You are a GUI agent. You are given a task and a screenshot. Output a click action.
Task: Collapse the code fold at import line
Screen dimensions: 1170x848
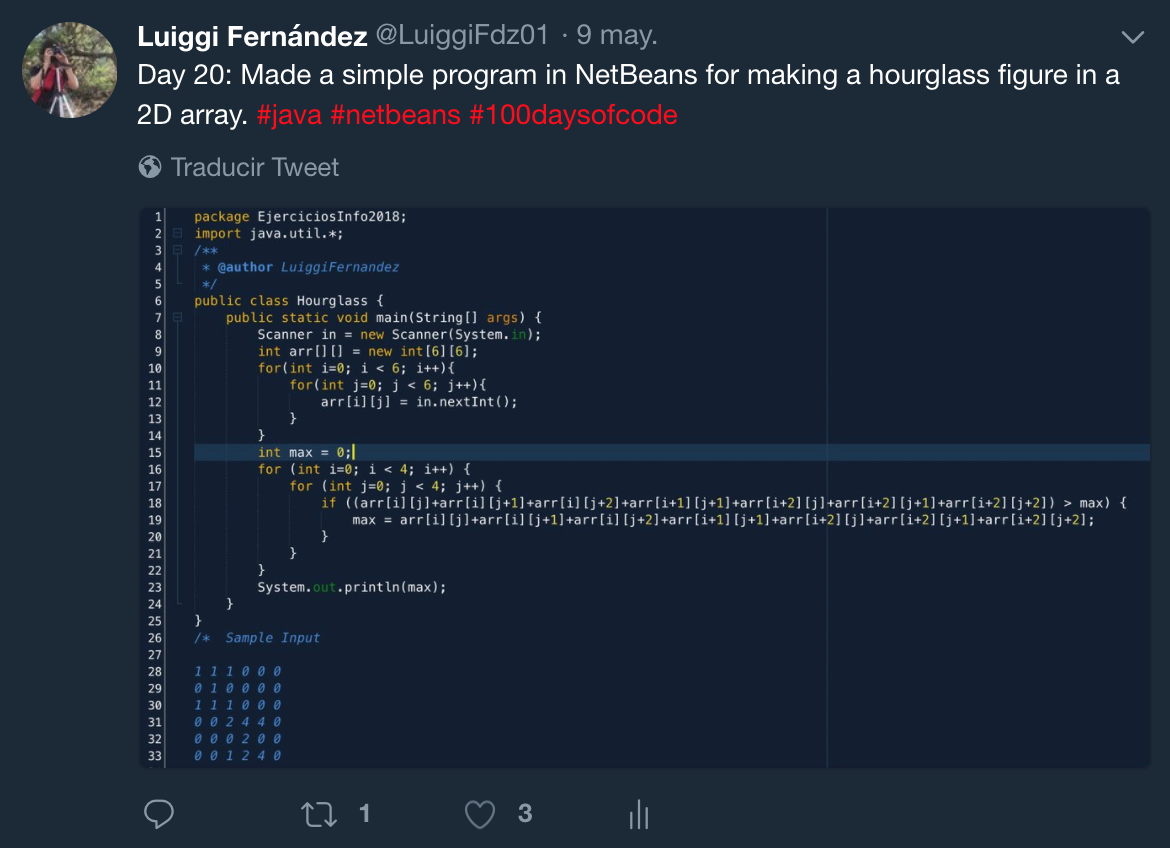pos(178,234)
